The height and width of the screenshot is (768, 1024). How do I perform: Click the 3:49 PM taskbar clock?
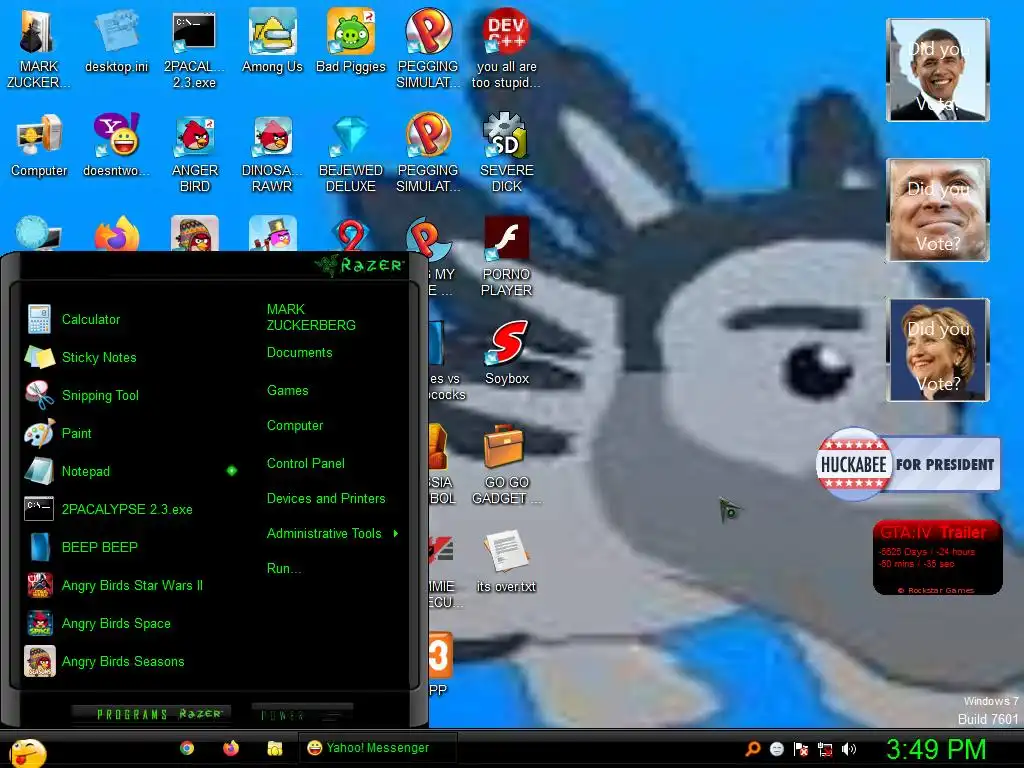(x=936, y=750)
